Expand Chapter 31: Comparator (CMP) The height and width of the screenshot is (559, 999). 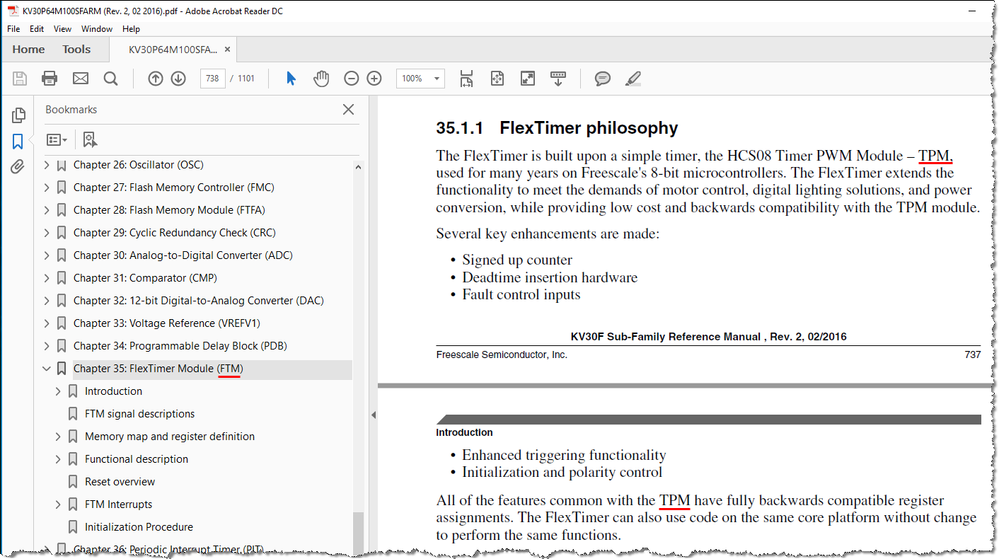click(x=47, y=278)
